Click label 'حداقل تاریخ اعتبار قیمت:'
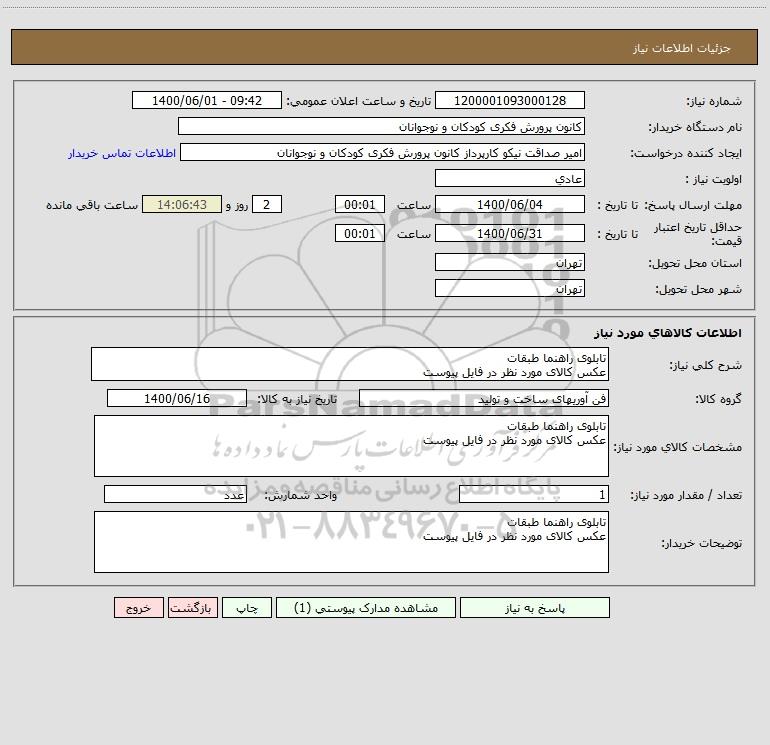Image resolution: width=770 pixels, height=745 pixels. coord(698,234)
